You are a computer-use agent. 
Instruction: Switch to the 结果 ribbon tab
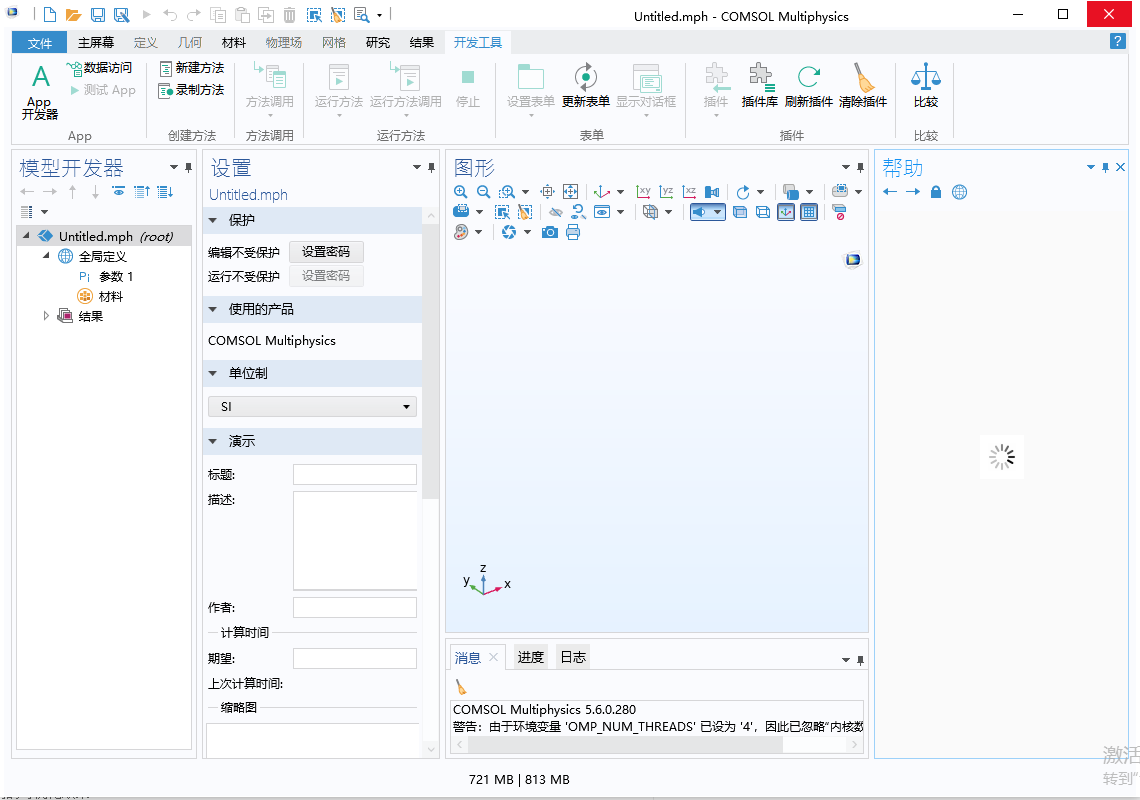click(422, 43)
